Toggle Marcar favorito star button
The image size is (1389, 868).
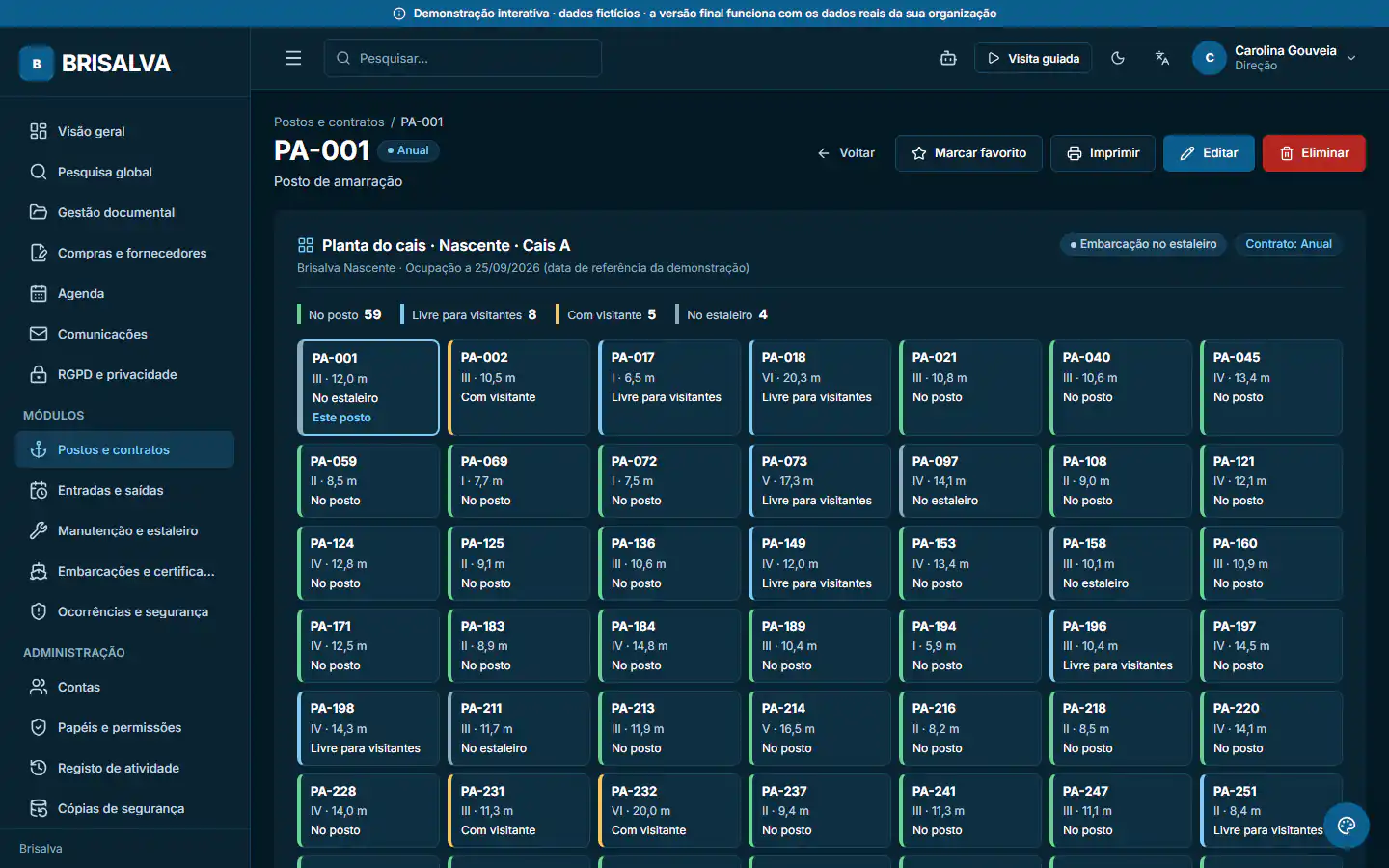coord(968,153)
